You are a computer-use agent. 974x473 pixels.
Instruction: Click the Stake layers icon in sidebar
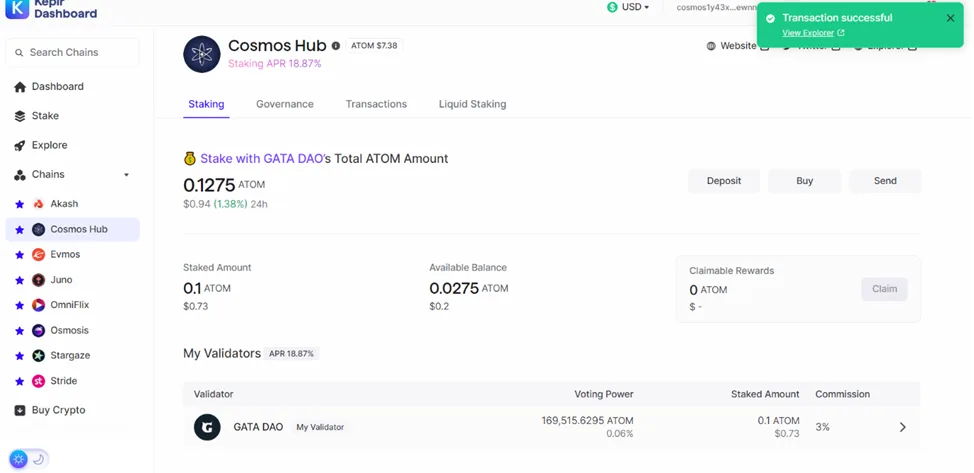[20, 116]
